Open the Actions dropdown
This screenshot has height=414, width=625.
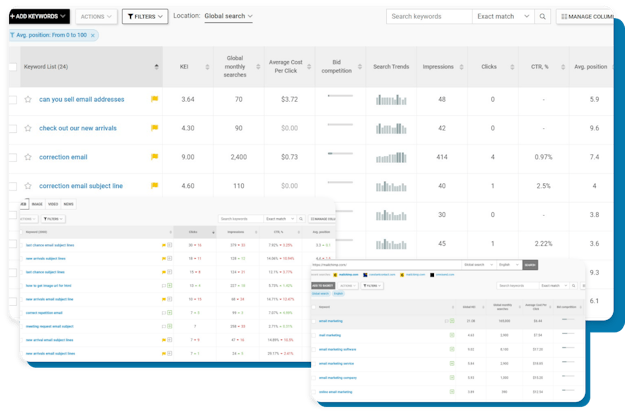pyautogui.click(x=96, y=17)
